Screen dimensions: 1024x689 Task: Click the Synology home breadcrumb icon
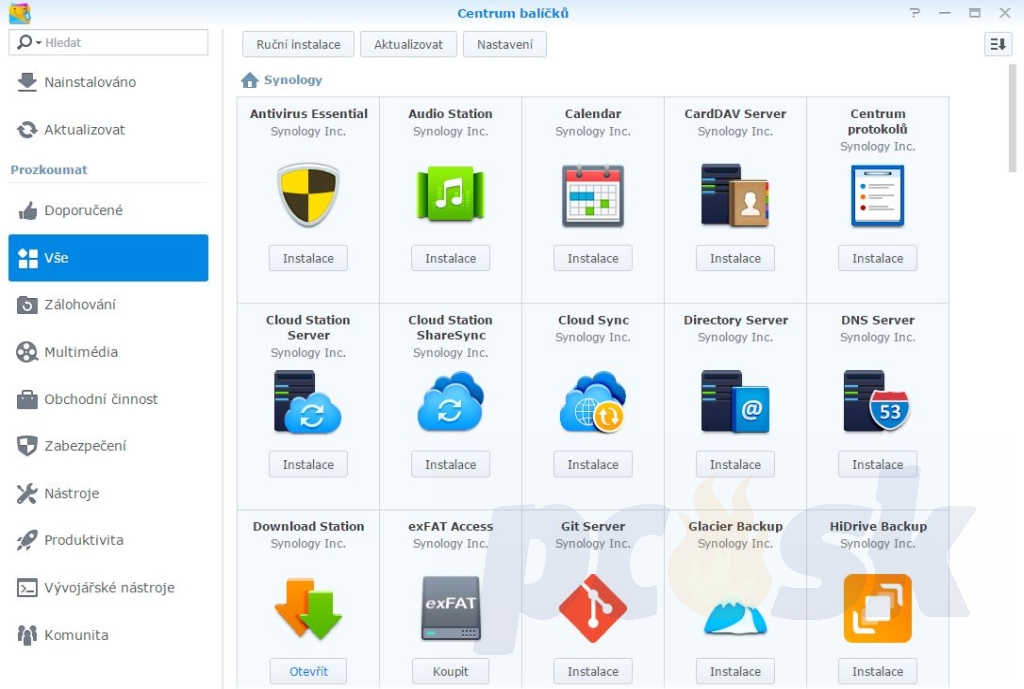click(249, 80)
